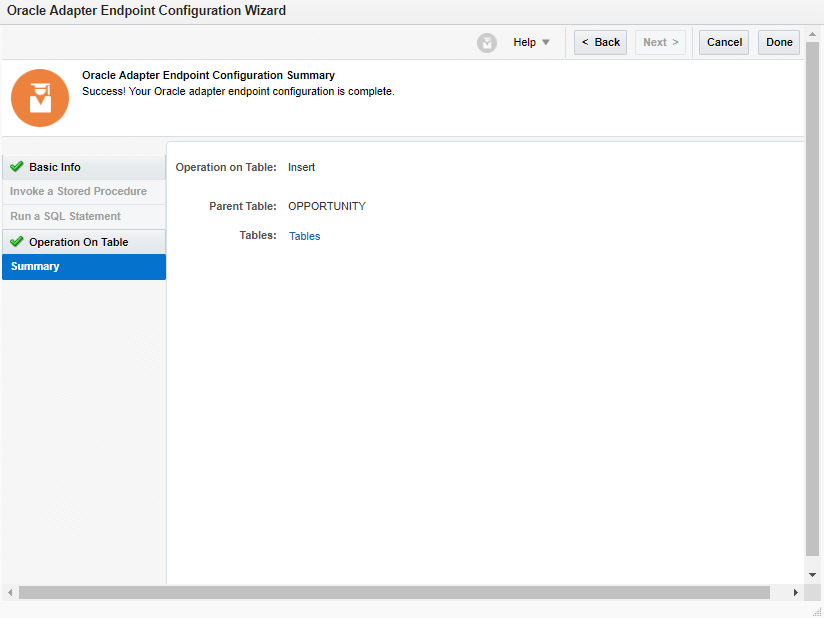Click the green checkmark beside Basic Info
The height and width of the screenshot is (618, 824).
17,167
